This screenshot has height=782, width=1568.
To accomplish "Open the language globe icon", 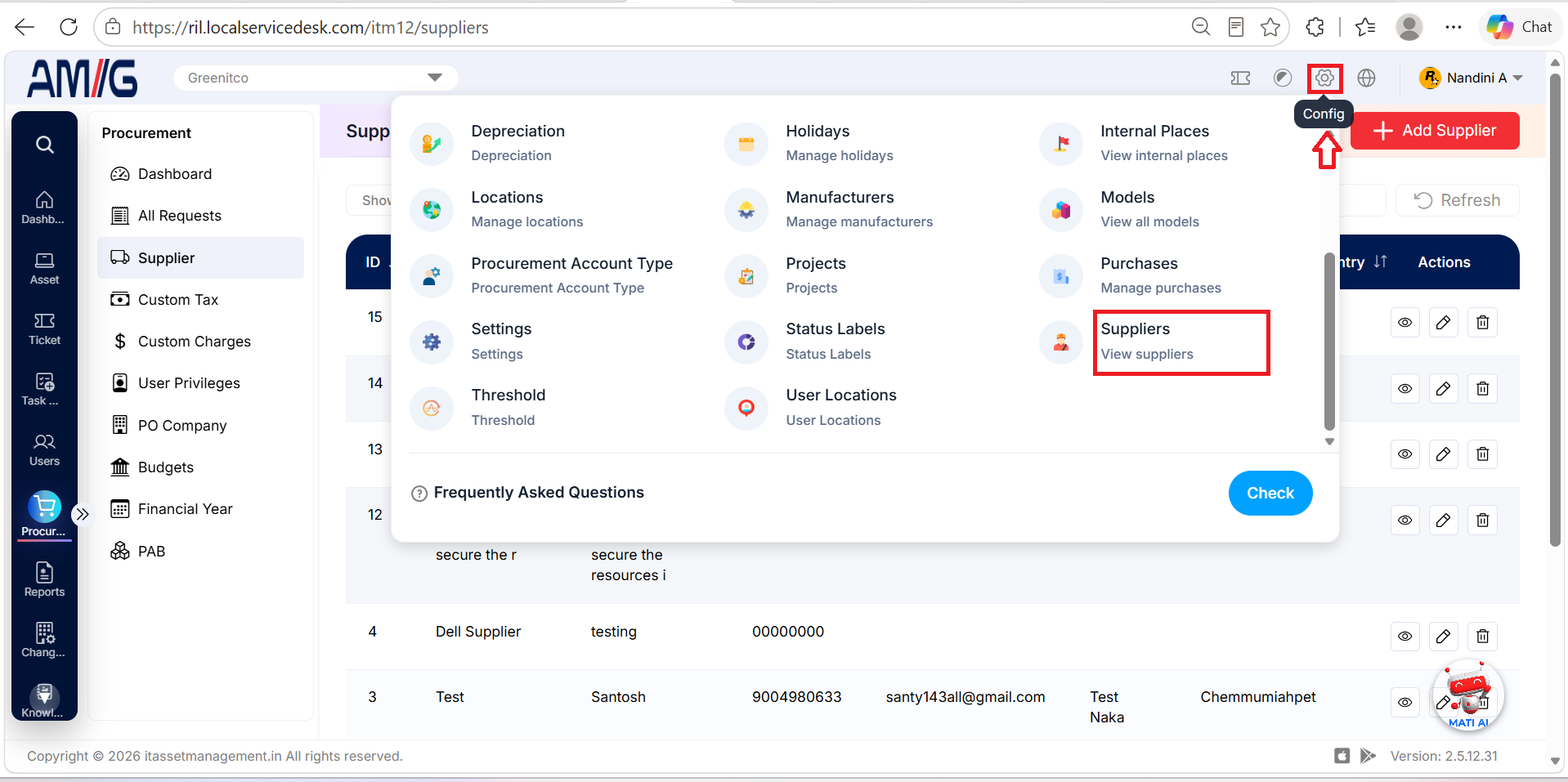I will pos(1366,78).
